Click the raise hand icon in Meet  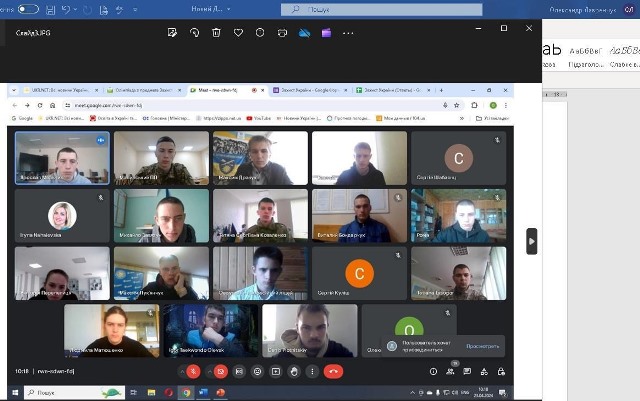pos(295,371)
